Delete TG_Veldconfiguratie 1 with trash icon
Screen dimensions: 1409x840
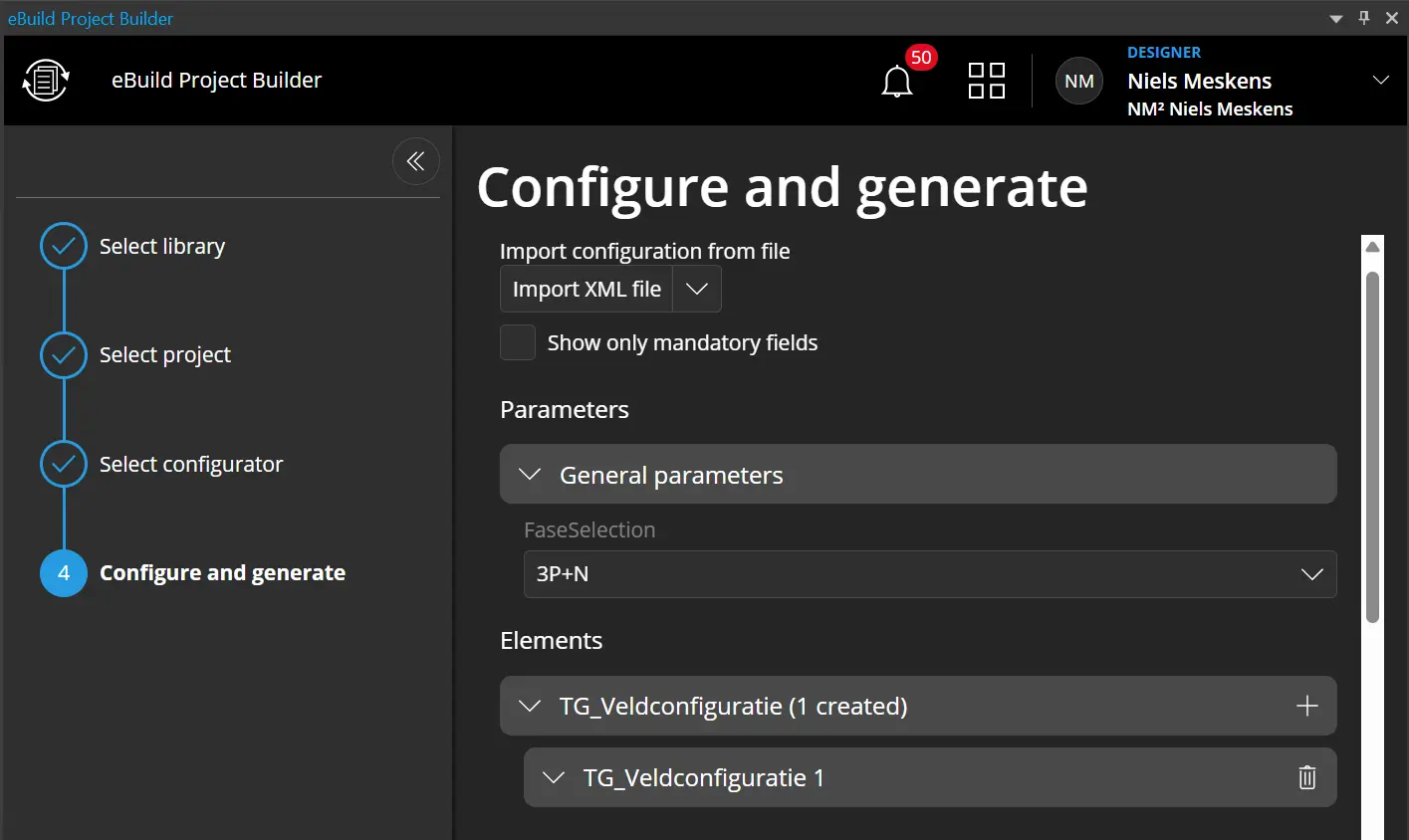[1307, 777]
